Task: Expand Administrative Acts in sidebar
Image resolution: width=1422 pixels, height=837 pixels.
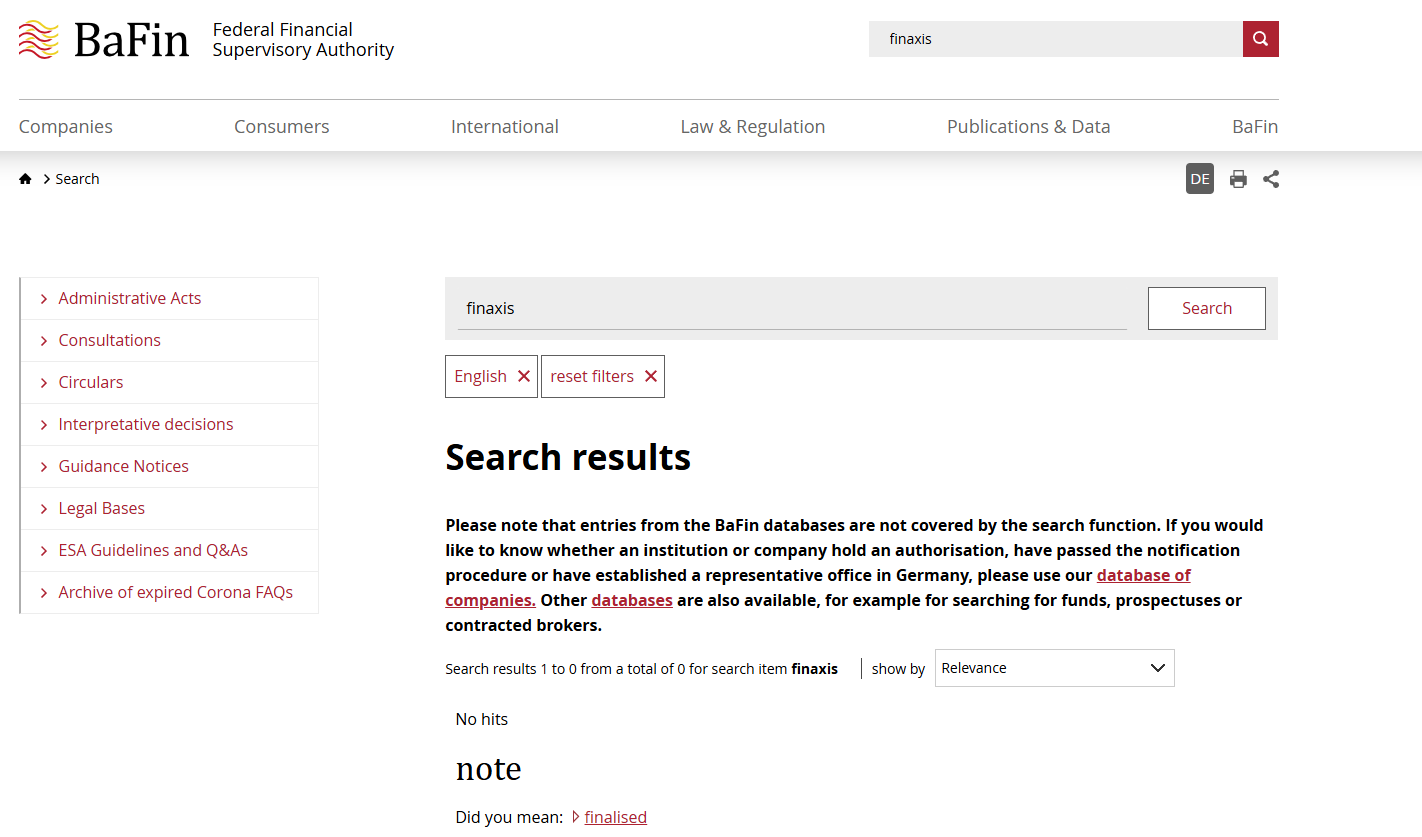Action: [129, 298]
